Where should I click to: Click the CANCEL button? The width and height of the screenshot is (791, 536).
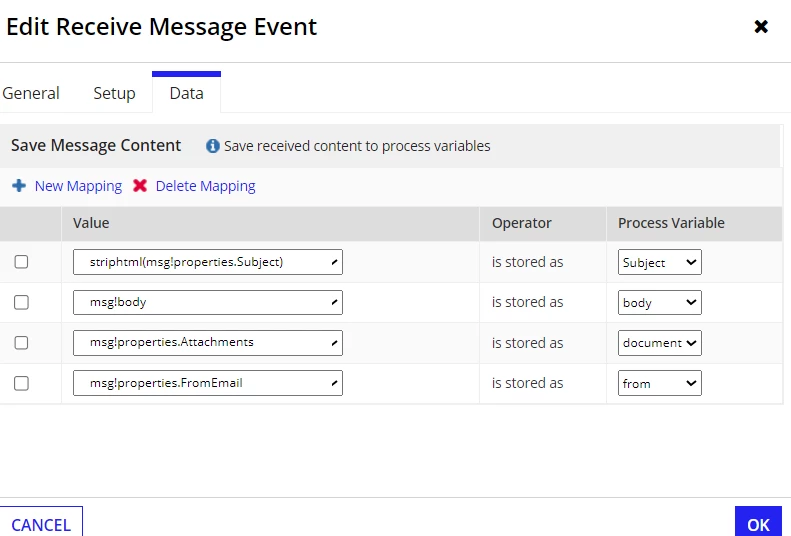(x=41, y=522)
